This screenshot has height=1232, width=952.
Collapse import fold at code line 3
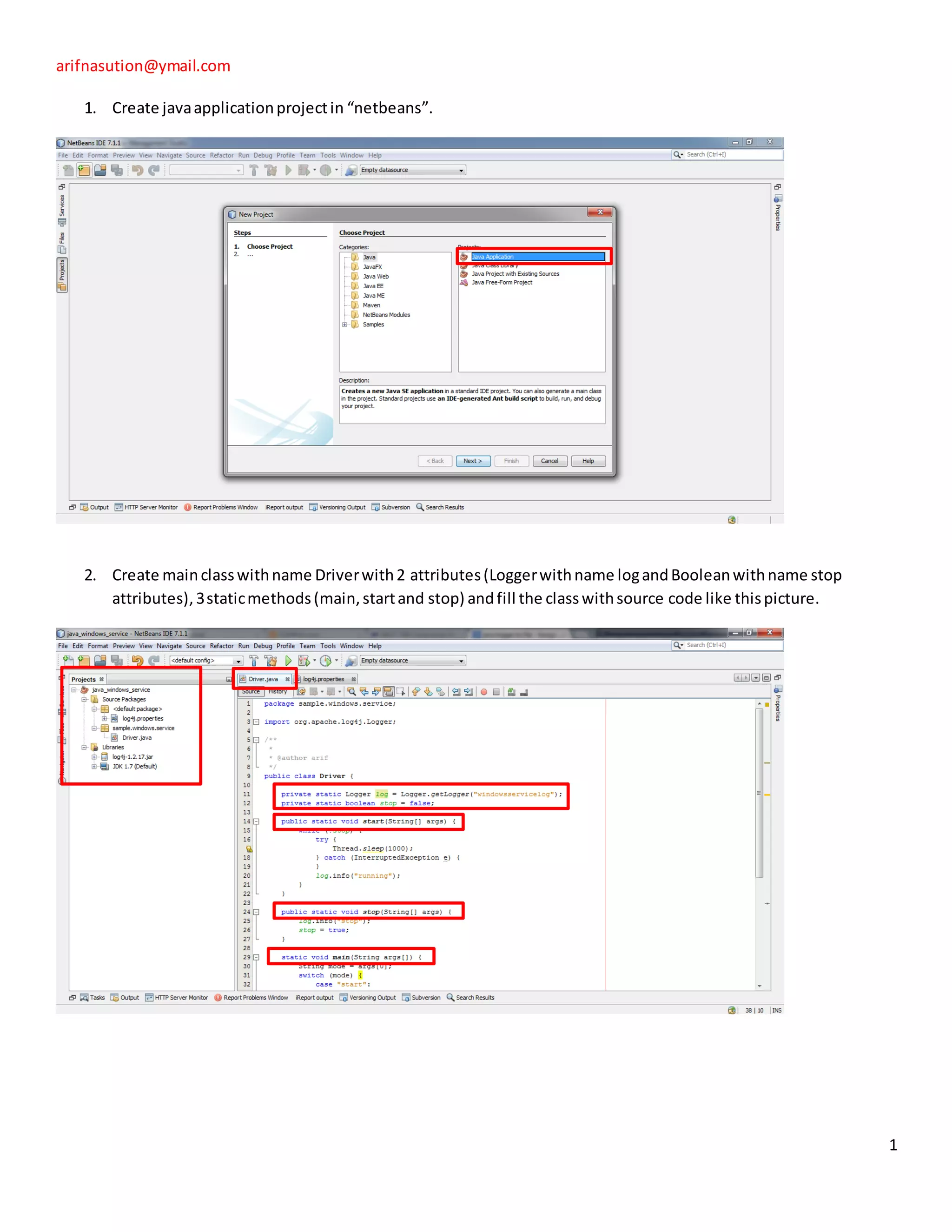tap(256, 722)
